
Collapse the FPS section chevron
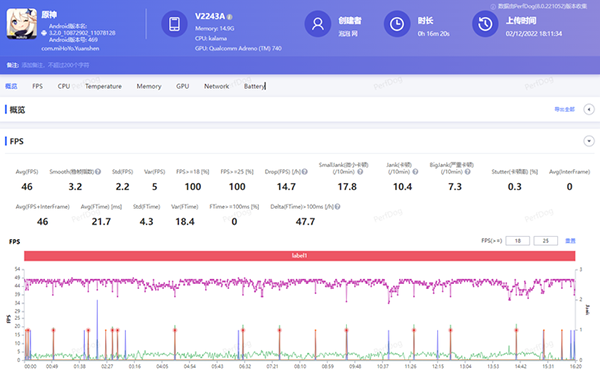click(589, 141)
